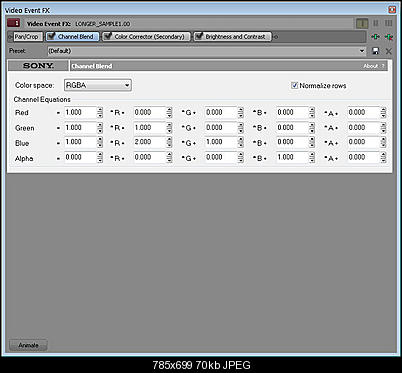Click the Channel Equations label
The image size is (402, 373).
point(42,99)
